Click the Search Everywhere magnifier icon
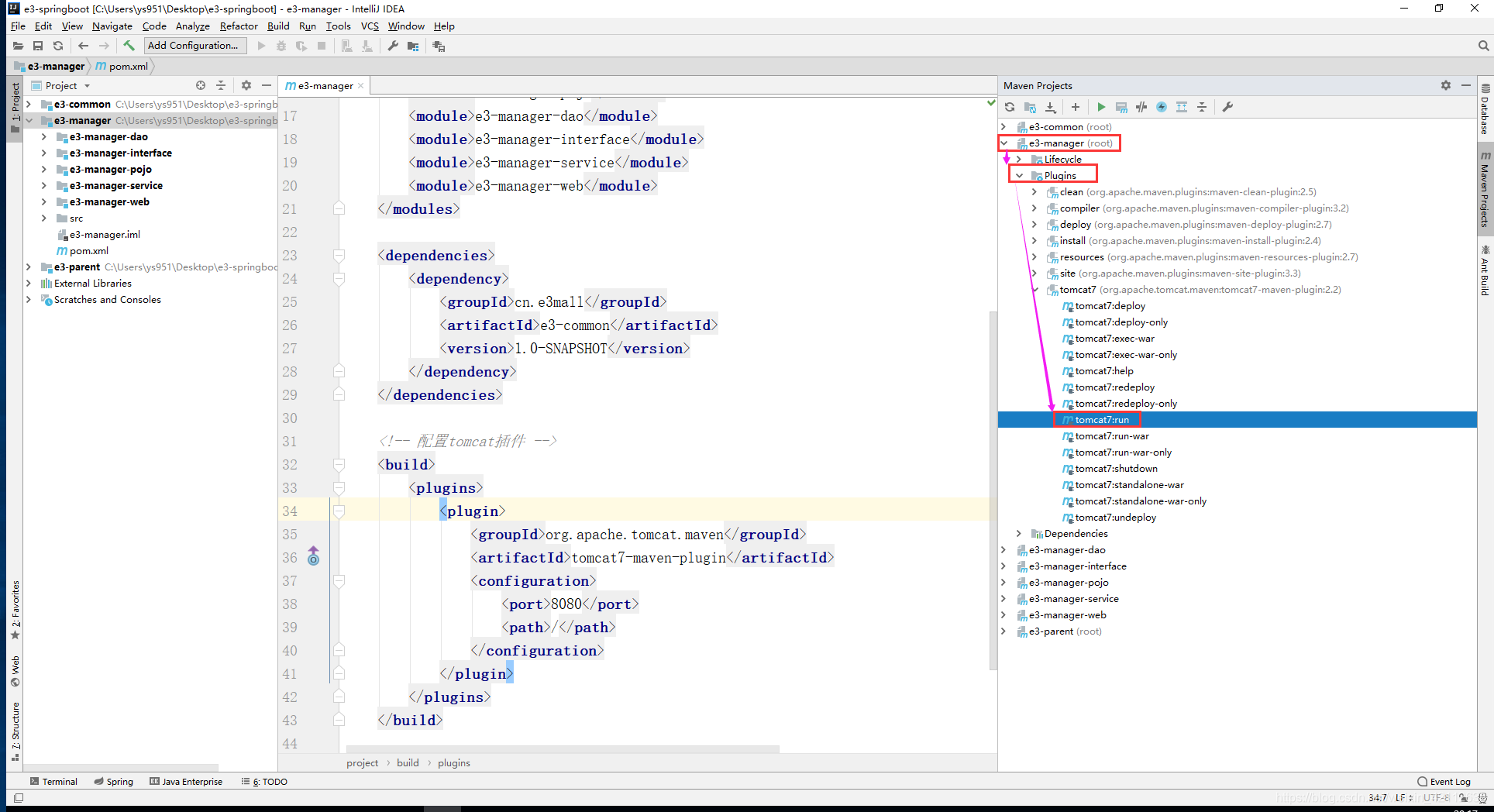 1483,46
